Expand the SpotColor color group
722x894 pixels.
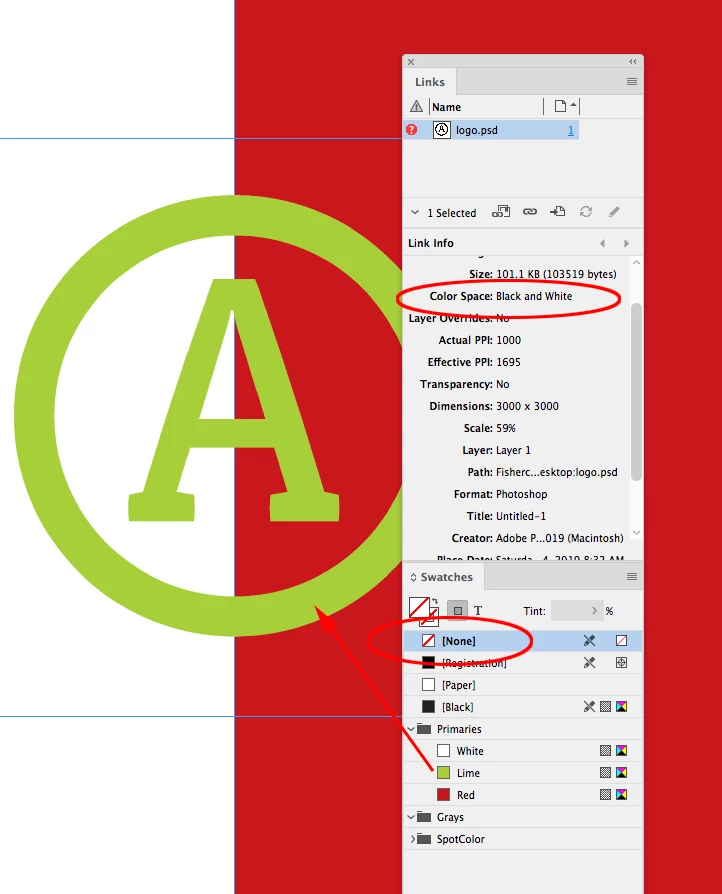point(412,839)
